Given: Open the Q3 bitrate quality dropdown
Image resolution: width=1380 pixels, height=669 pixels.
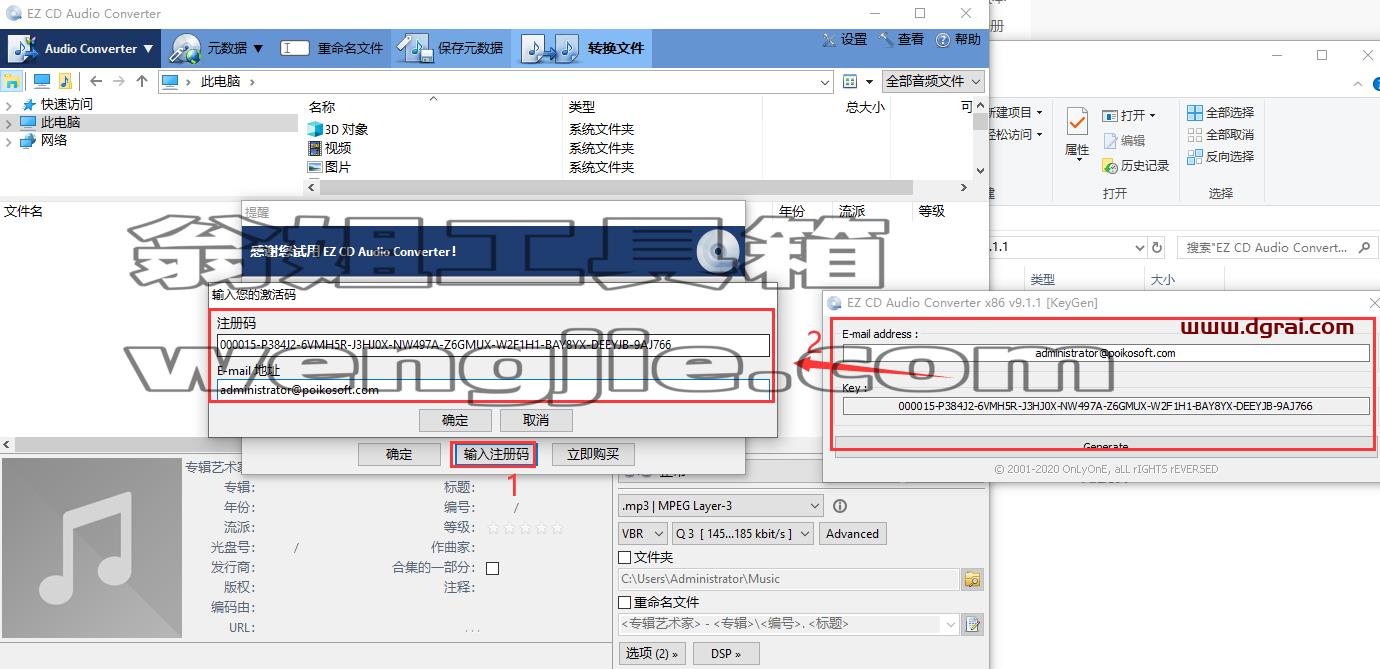Looking at the screenshot, I should 743,534.
